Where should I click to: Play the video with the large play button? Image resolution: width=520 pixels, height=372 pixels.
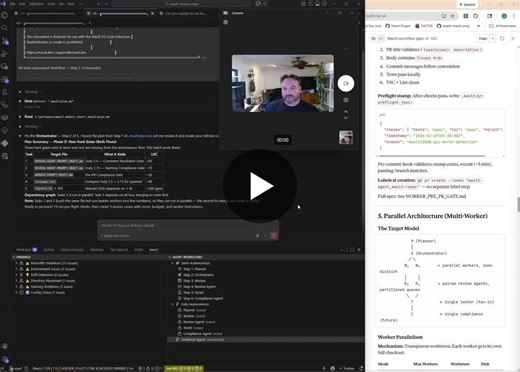click(260, 186)
